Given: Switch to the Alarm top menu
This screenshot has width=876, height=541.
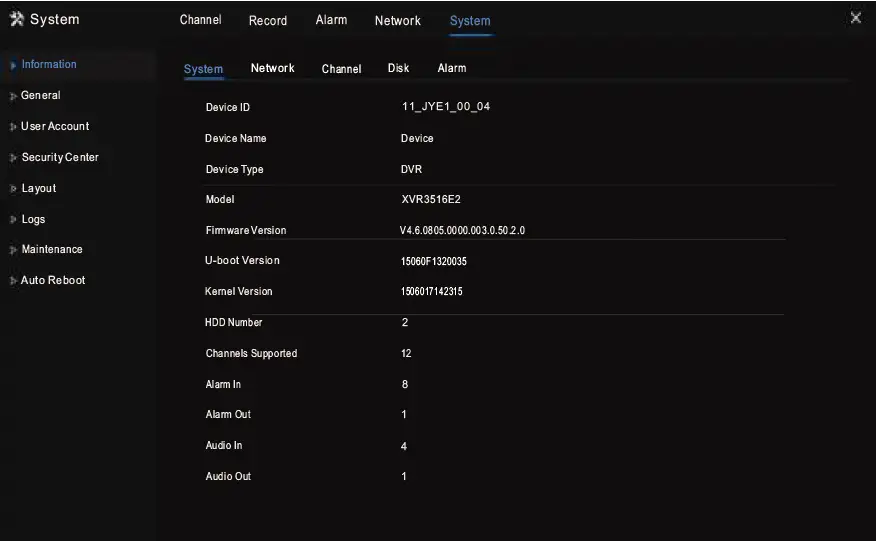Looking at the screenshot, I should [x=331, y=20].
